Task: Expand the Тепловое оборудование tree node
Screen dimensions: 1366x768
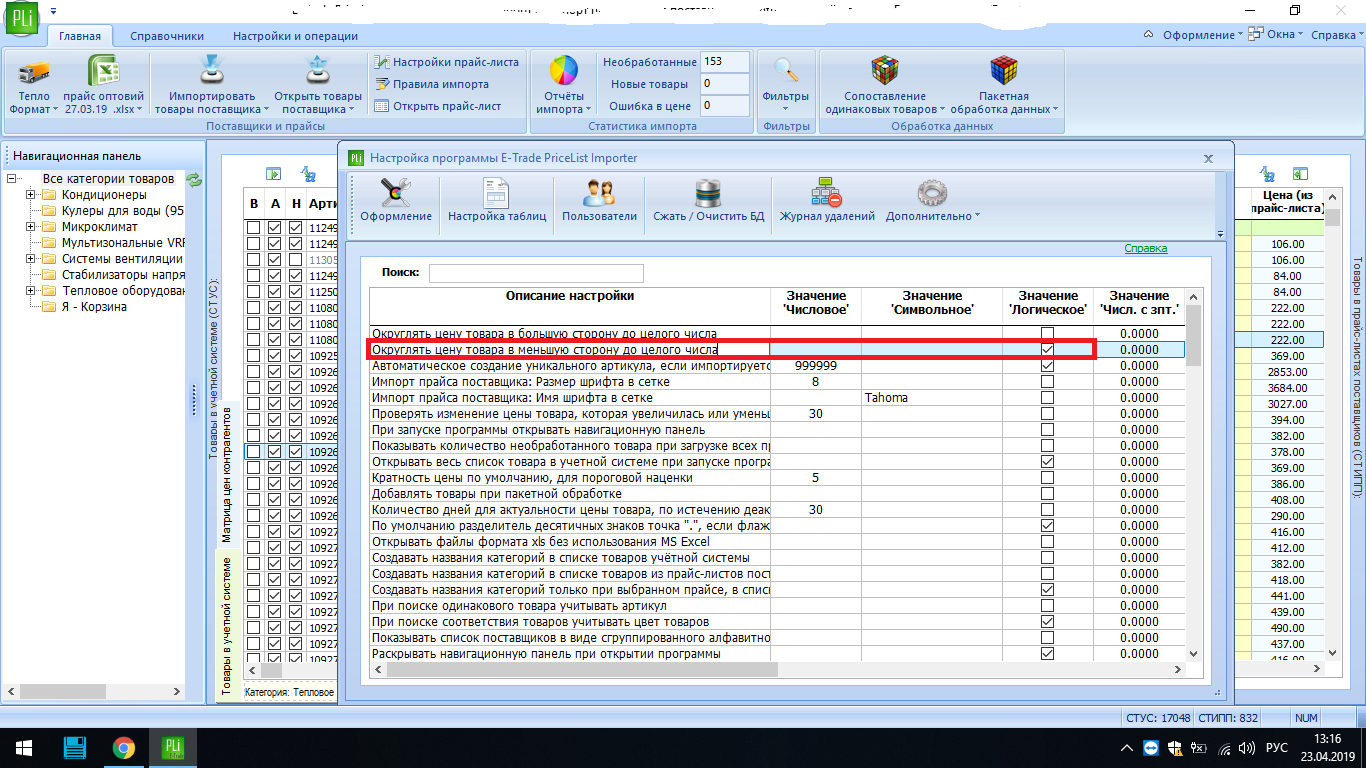Action: [30, 291]
